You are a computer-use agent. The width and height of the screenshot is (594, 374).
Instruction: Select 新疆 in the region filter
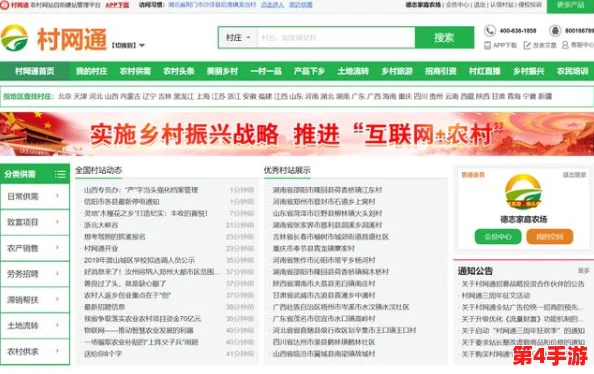tap(545, 96)
